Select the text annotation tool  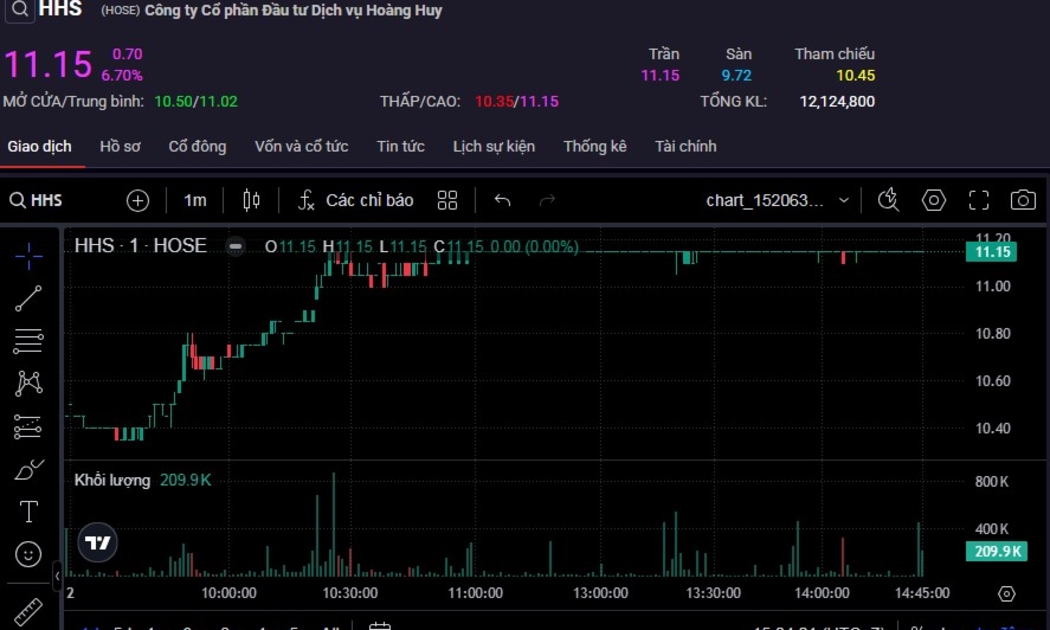(29, 512)
